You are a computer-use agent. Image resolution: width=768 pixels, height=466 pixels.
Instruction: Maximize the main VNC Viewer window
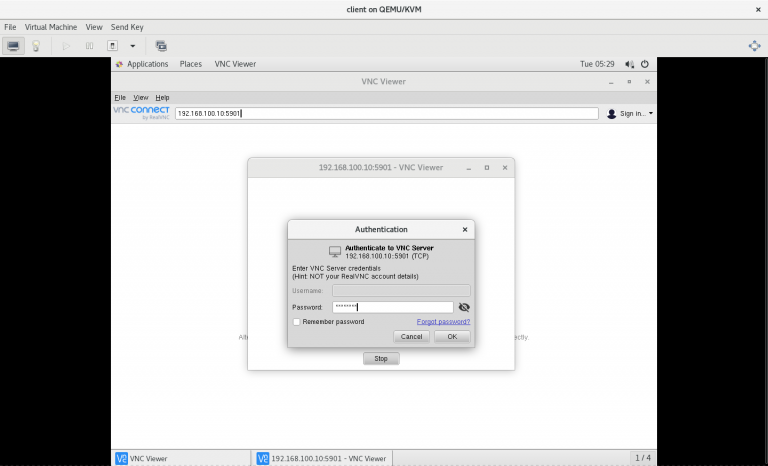click(x=629, y=82)
